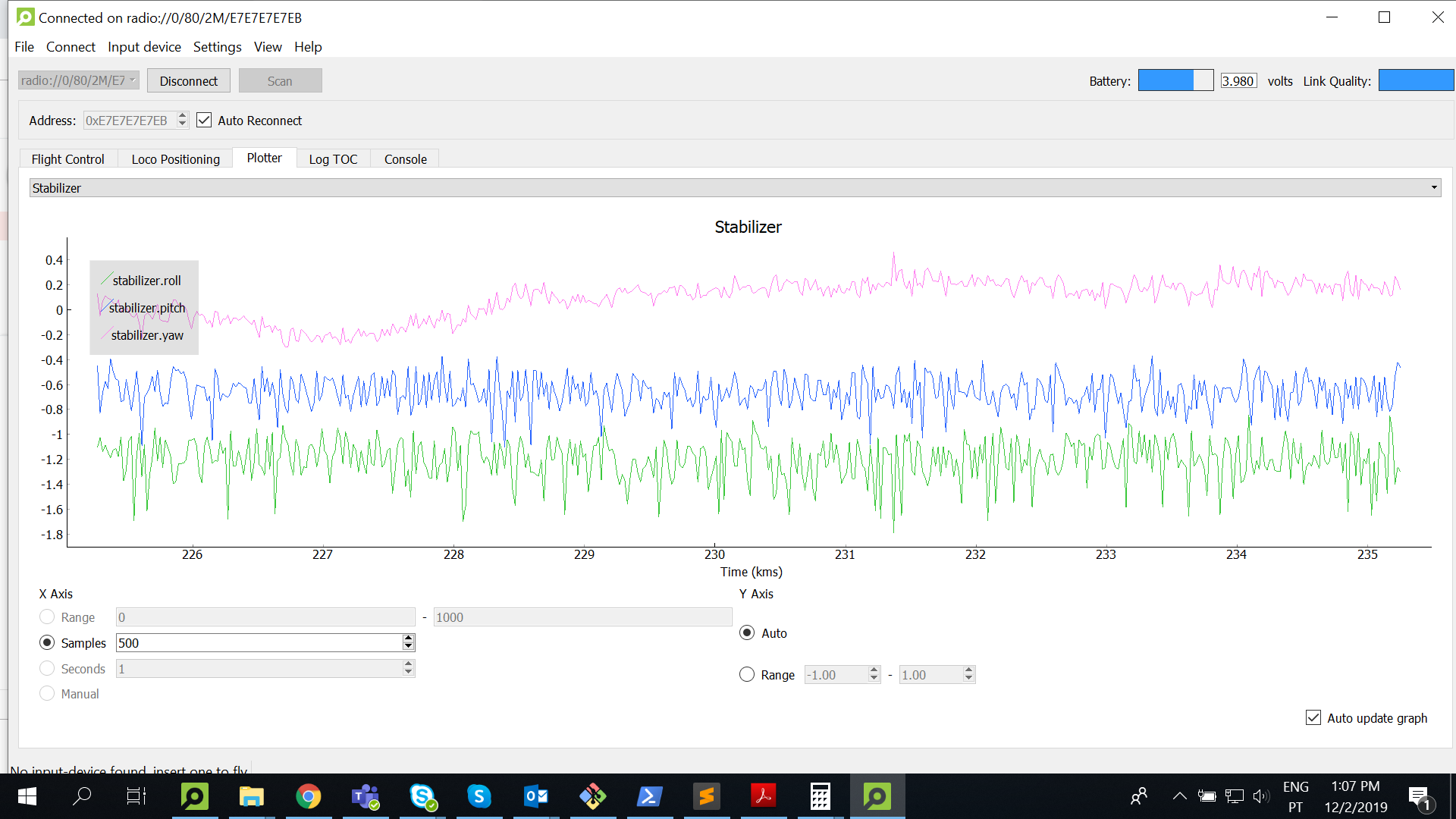Open File Explorer in taskbar
The image size is (1456, 819).
coord(251,796)
